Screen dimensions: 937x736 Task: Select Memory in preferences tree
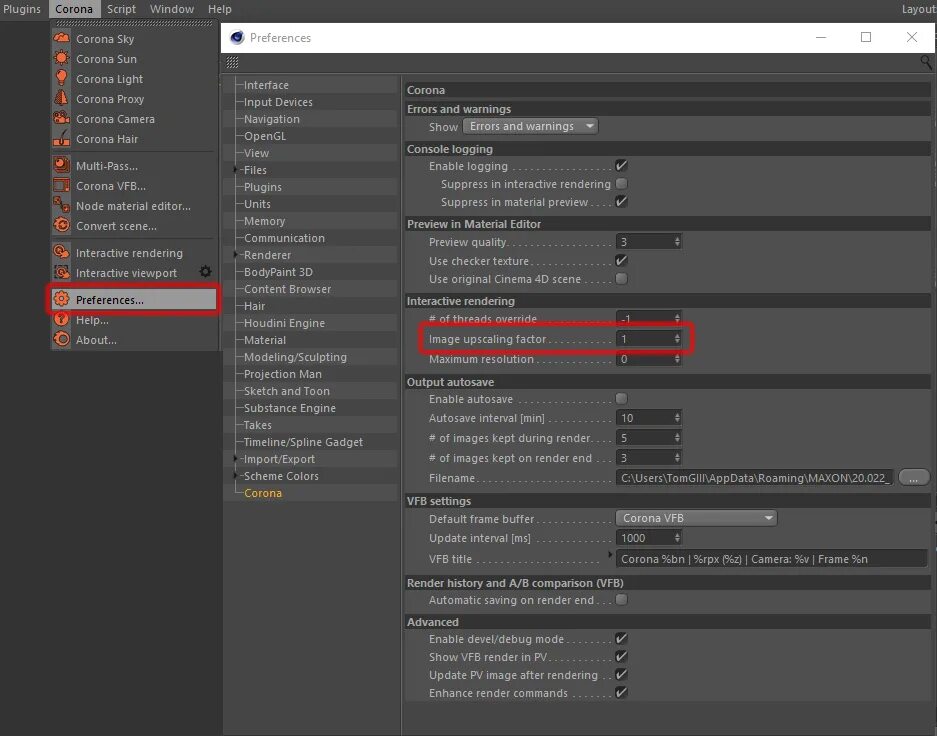264,221
